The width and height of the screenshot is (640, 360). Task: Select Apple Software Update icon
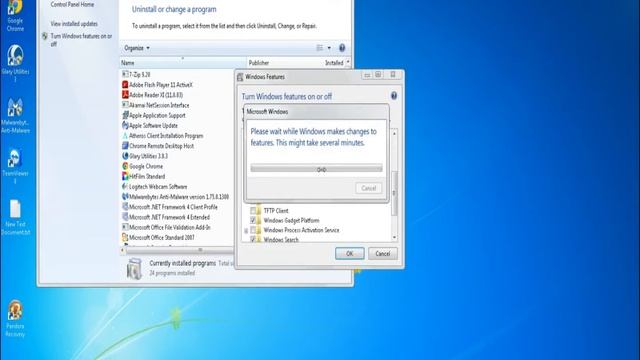tap(125, 125)
